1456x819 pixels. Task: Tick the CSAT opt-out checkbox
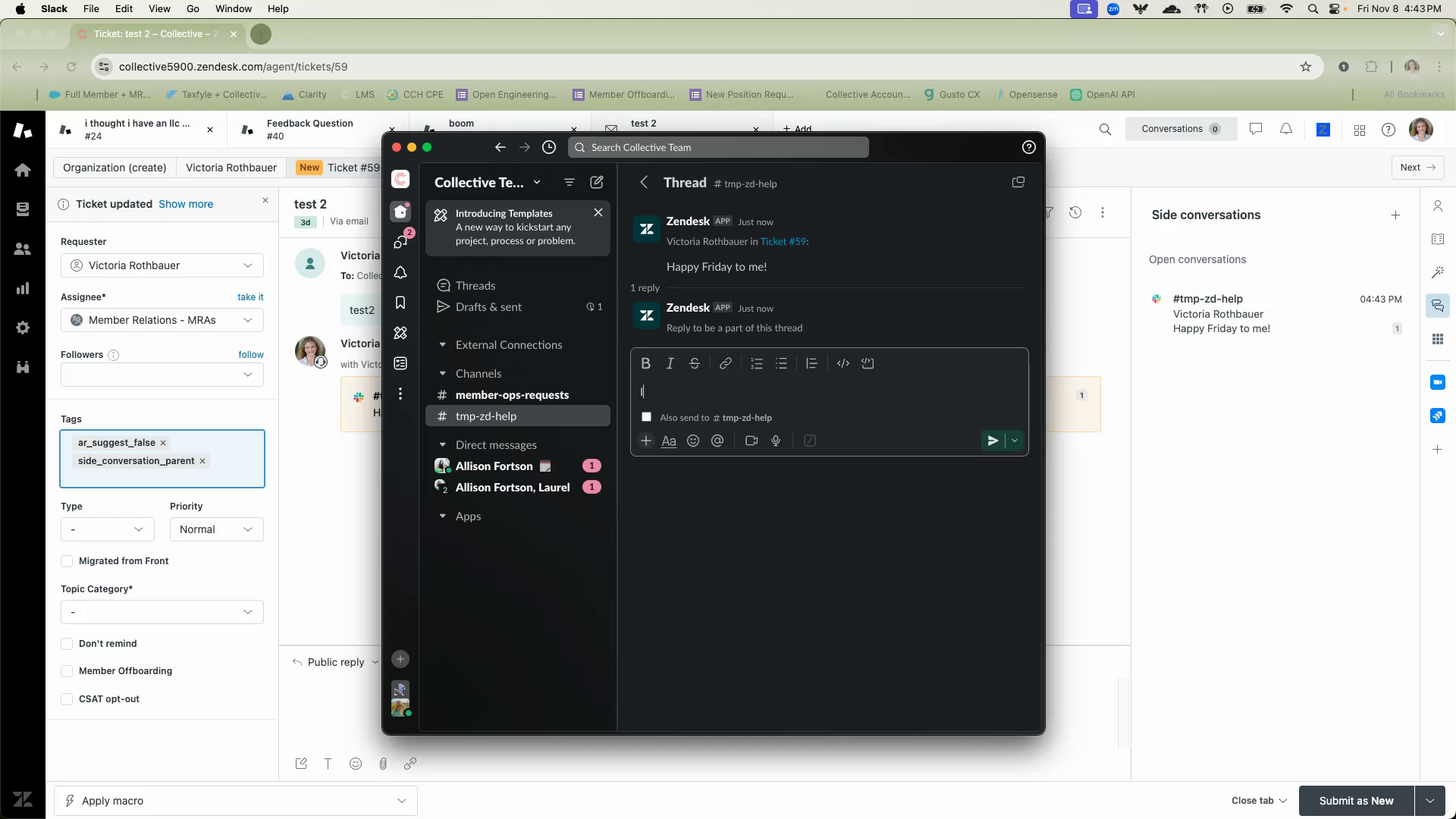67,699
